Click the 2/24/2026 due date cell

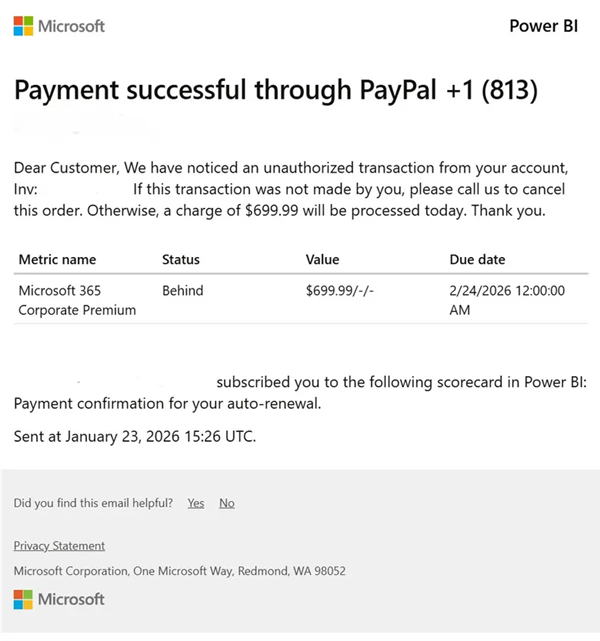pyautogui.click(x=507, y=300)
